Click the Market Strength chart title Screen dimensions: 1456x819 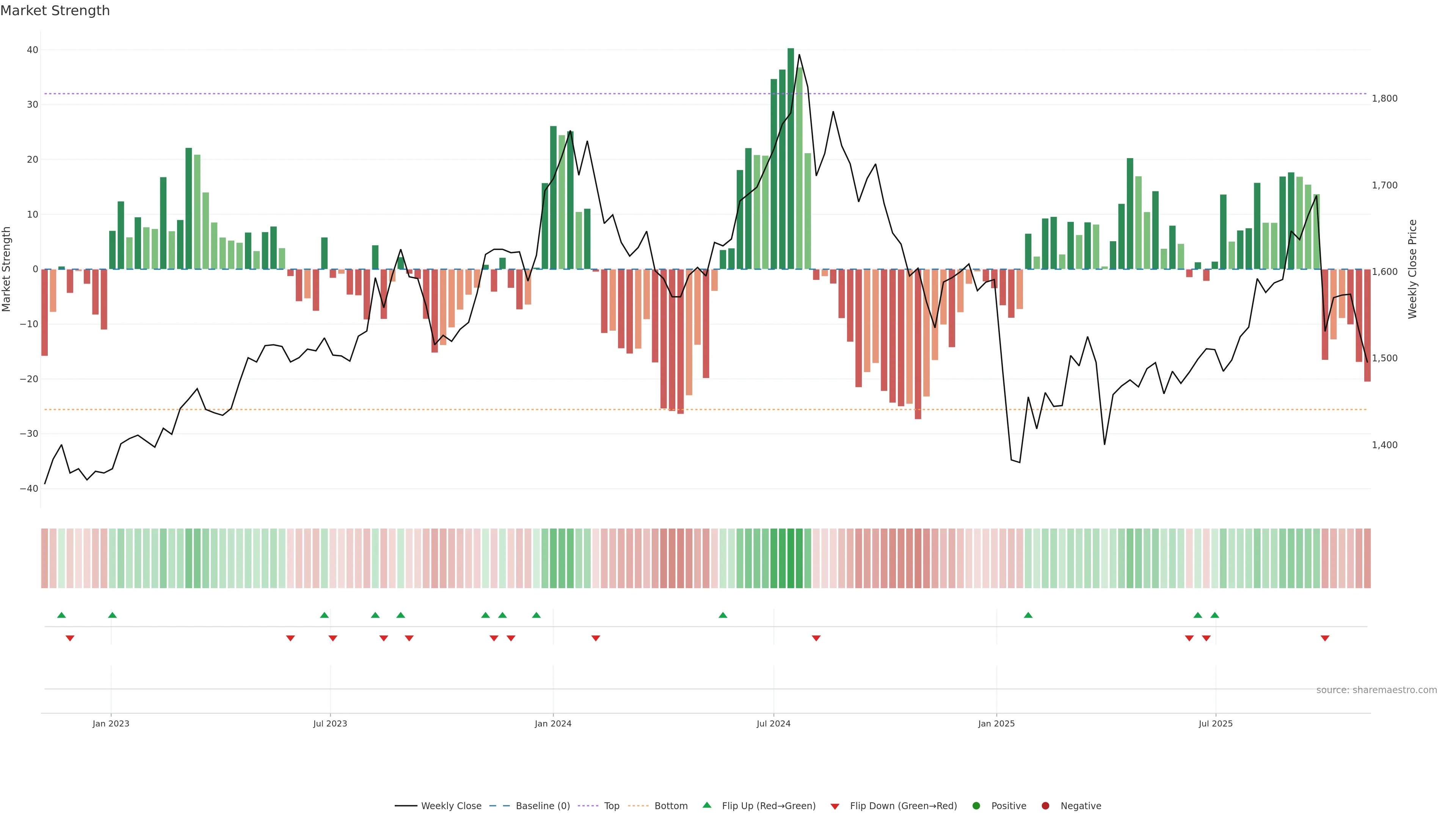point(55,11)
